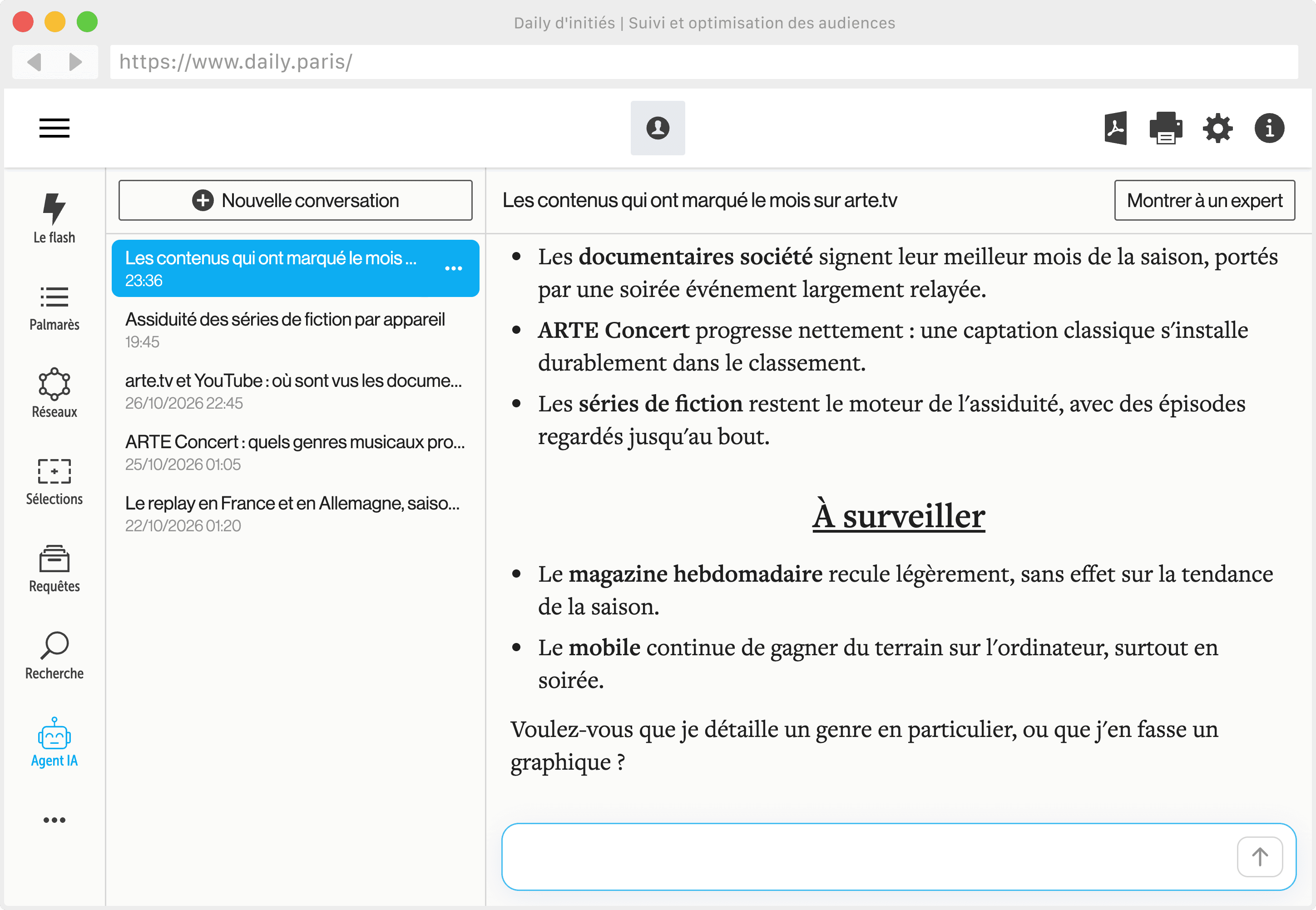1316x910 pixels.
Task: Select the Agent IA section
Action: pyautogui.click(x=54, y=742)
